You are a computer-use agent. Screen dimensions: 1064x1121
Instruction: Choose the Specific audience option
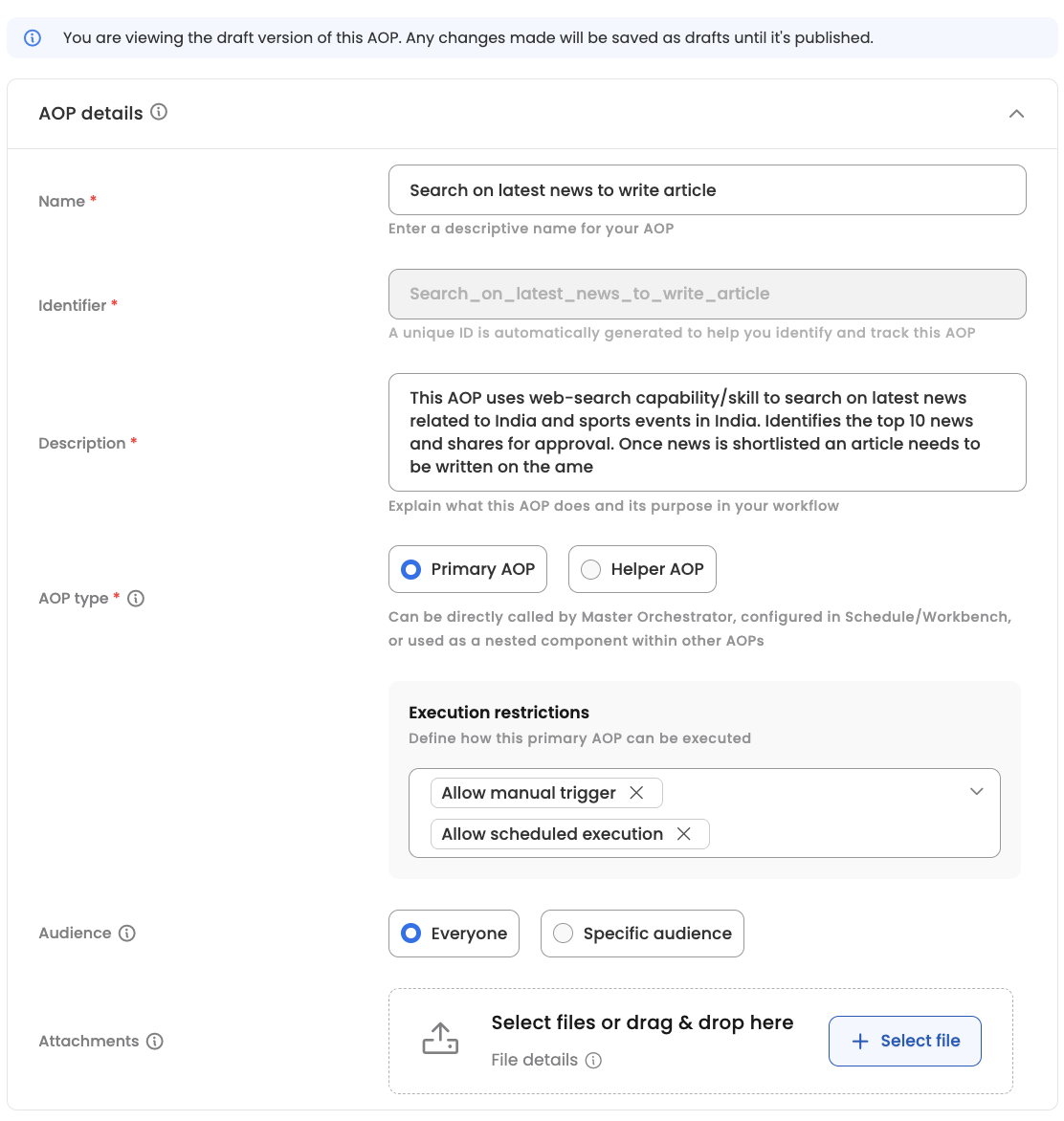point(564,934)
